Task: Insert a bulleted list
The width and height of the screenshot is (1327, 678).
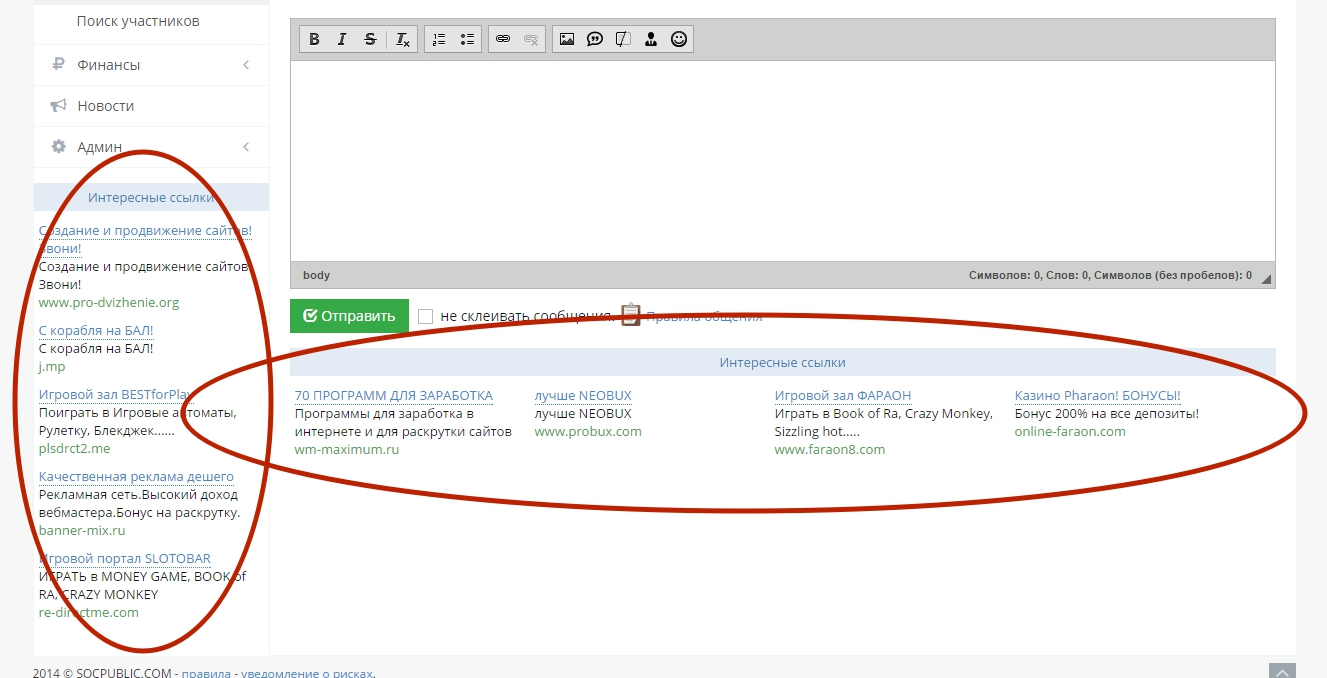Action: [467, 40]
